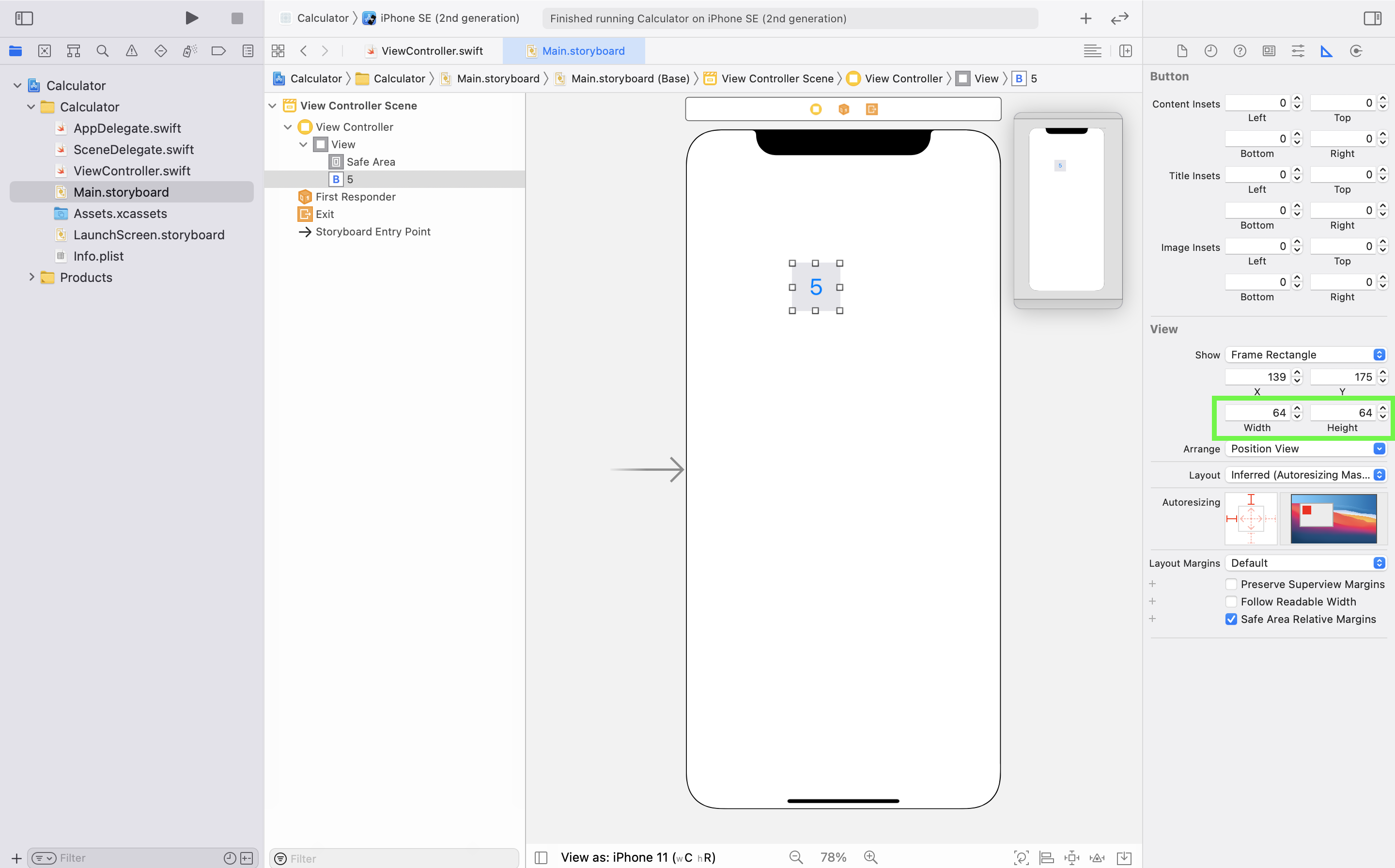Show the Connections inspector

coord(1355,51)
